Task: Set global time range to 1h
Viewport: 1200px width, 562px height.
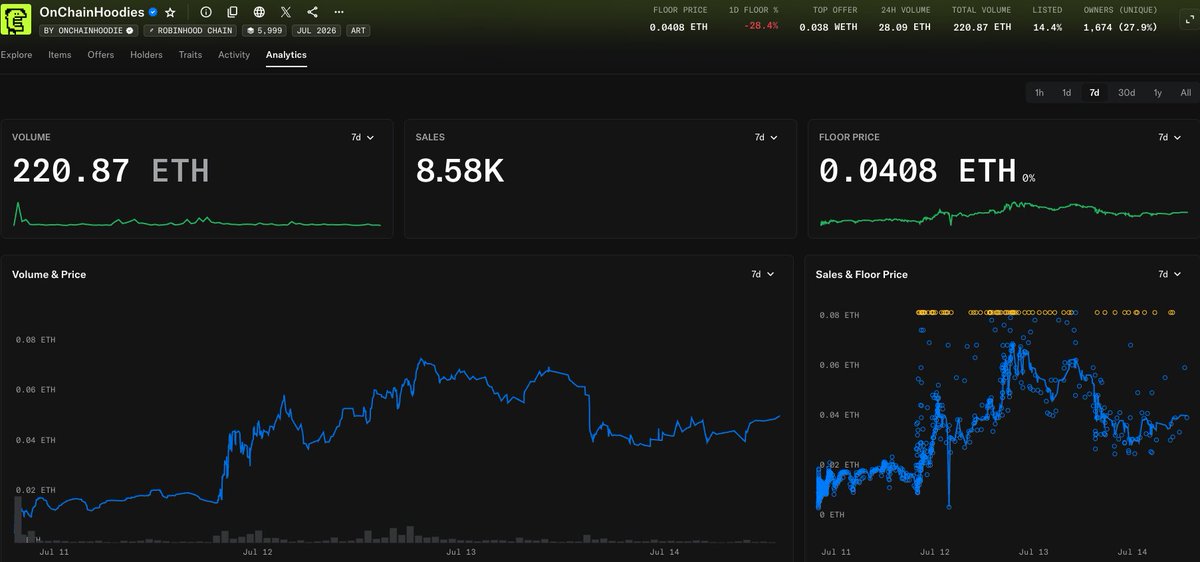Action: click(1039, 93)
